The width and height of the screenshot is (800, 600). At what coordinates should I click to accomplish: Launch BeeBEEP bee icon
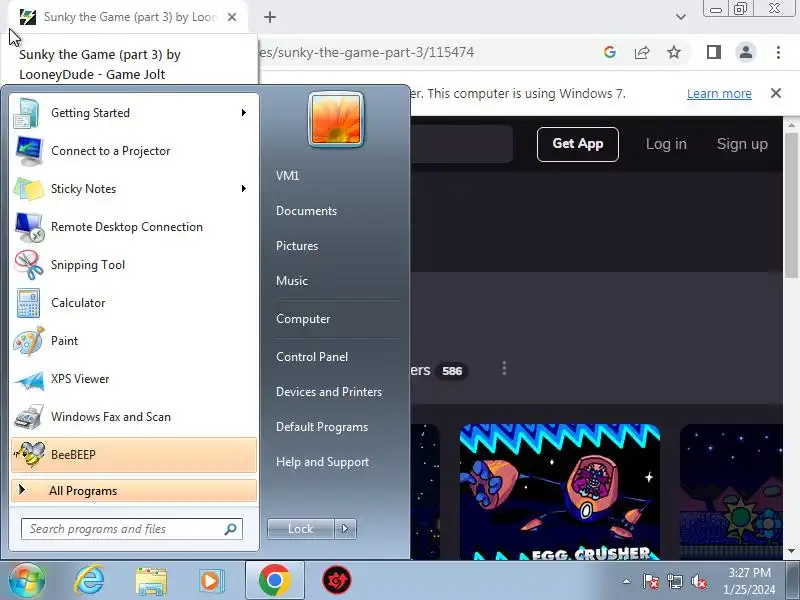click(x=29, y=455)
